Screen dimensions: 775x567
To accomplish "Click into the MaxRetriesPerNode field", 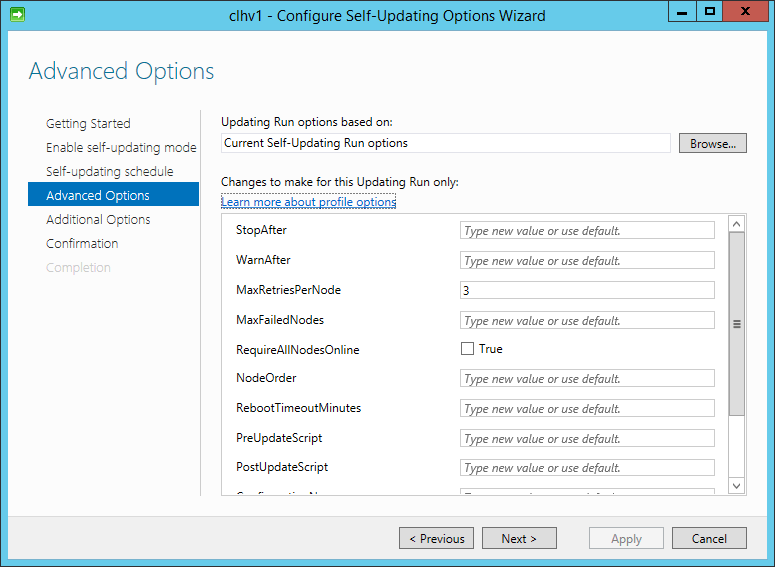I will pos(587,290).
